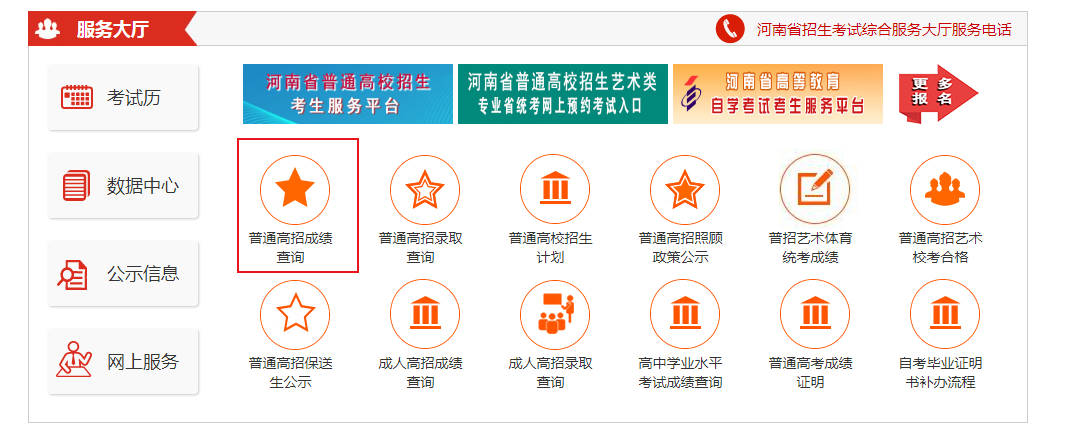1072x433 pixels.
Task: Open 网上服务 sidebar item
Action: [x=123, y=362]
